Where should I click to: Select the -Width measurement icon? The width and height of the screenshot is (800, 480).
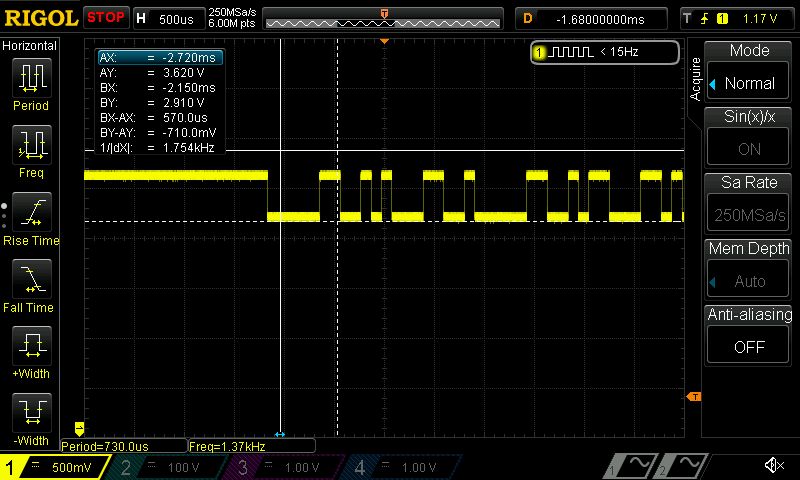click(x=32, y=413)
